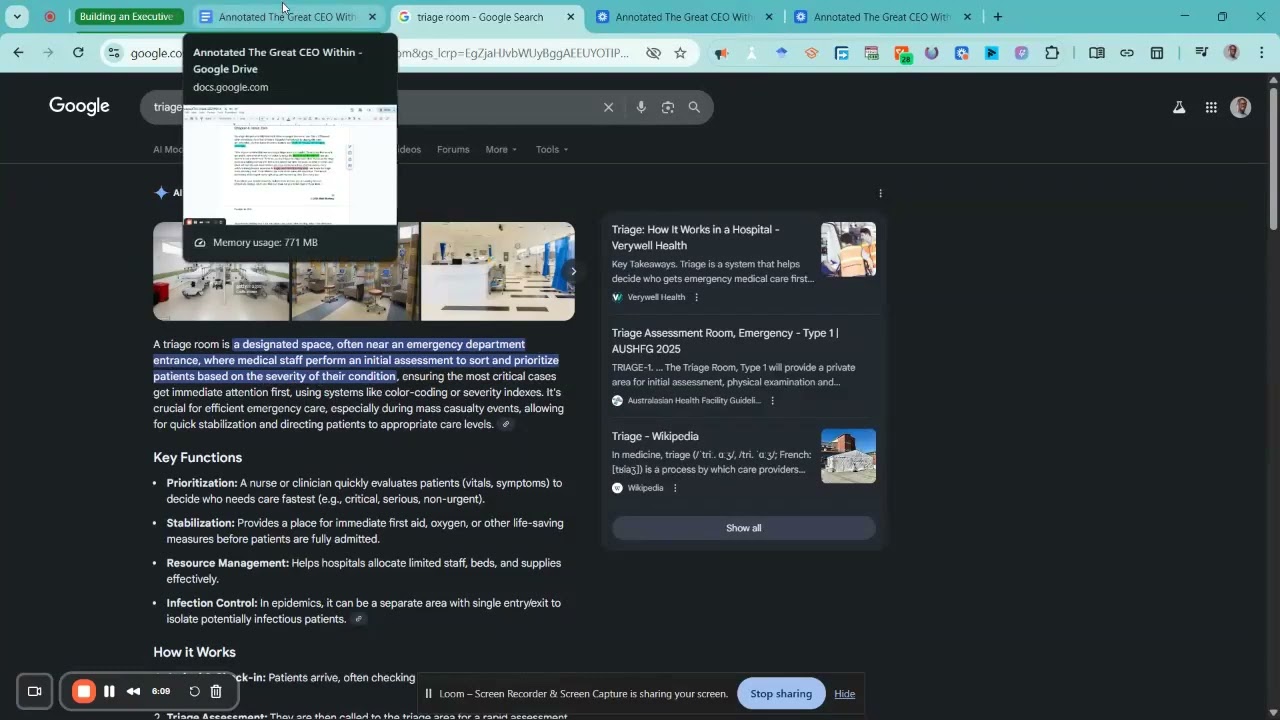
Task: Rewind the Loom recording
Action: point(133,691)
